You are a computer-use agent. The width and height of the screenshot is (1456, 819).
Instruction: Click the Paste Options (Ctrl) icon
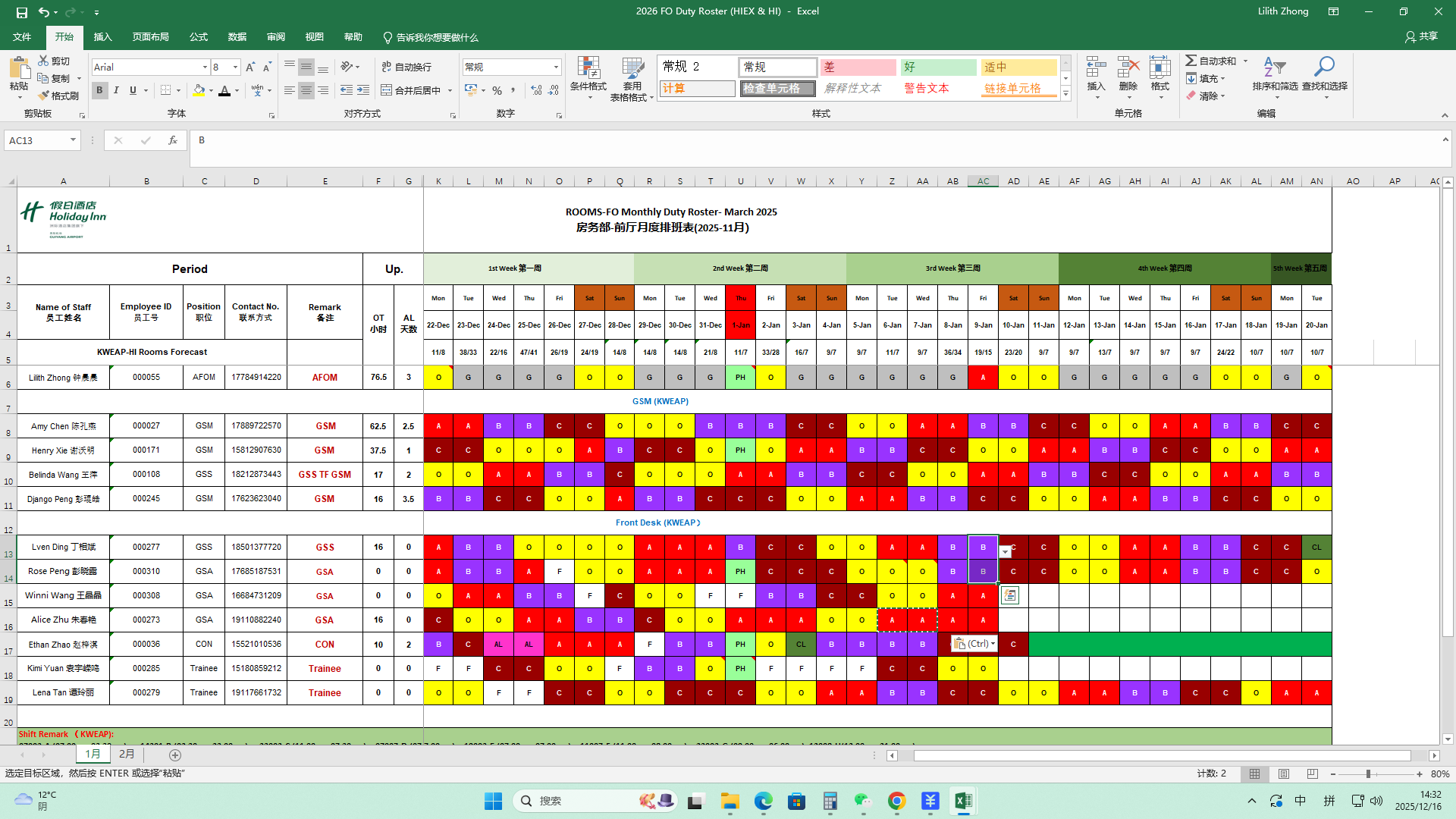[974, 644]
